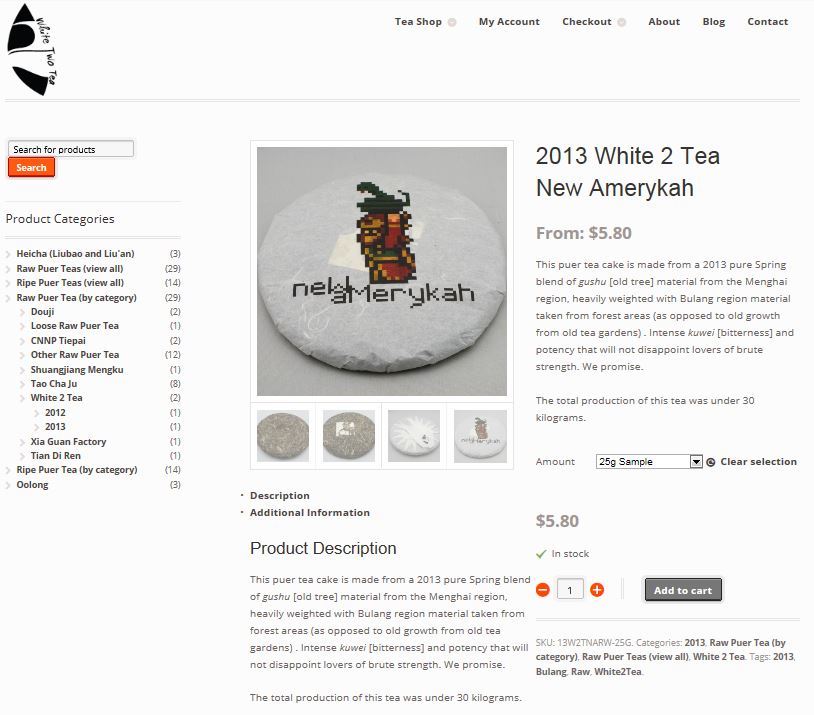Viewport: 814px width, 715px height.
Task: Click the White Two Tea logo
Action: (32, 49)
